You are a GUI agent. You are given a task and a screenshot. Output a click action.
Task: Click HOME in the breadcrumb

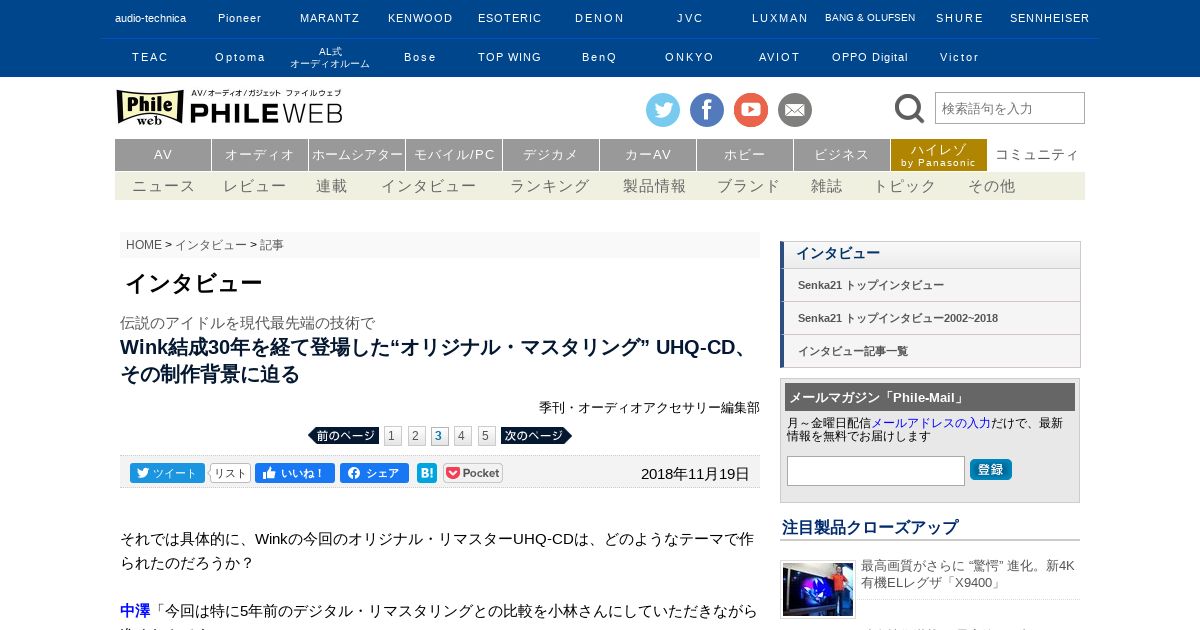(x=144, y=245)
